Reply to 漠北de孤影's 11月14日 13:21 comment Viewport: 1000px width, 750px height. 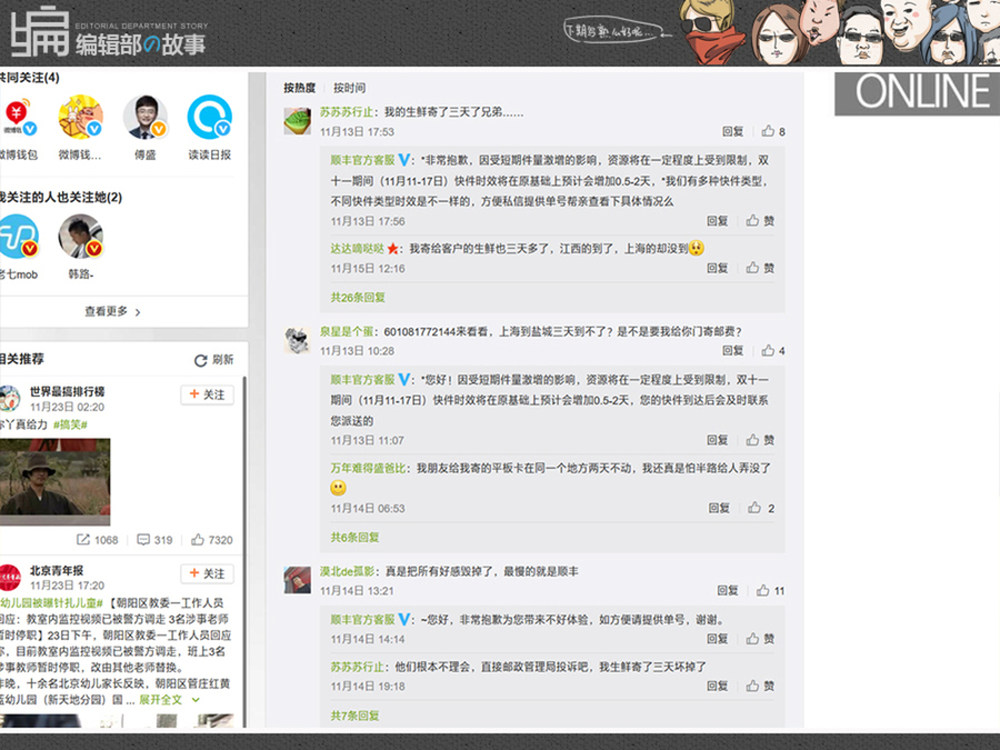[x=728, y=591]
